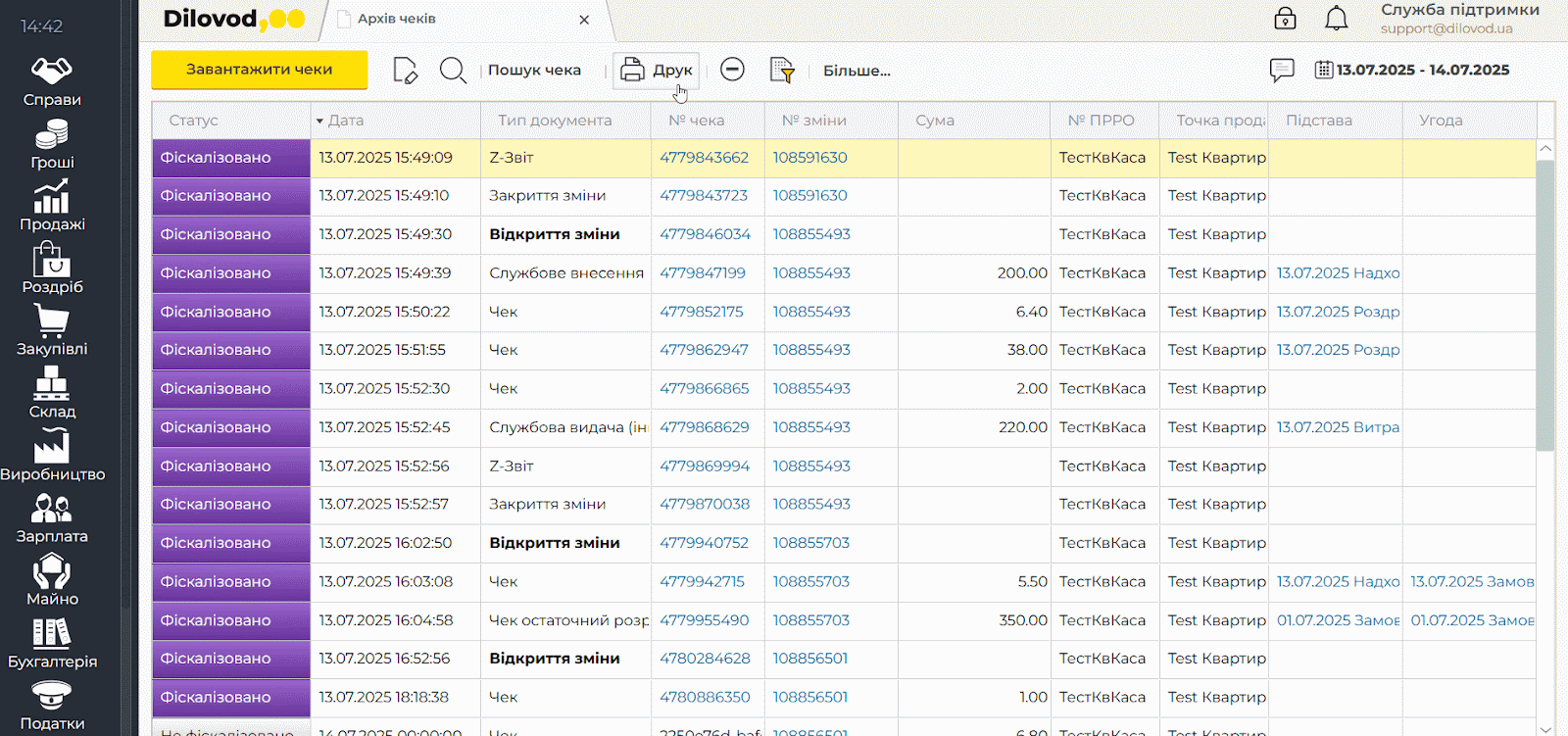Click the circled minus icon

pyautogui.click(x=732, y=70)
